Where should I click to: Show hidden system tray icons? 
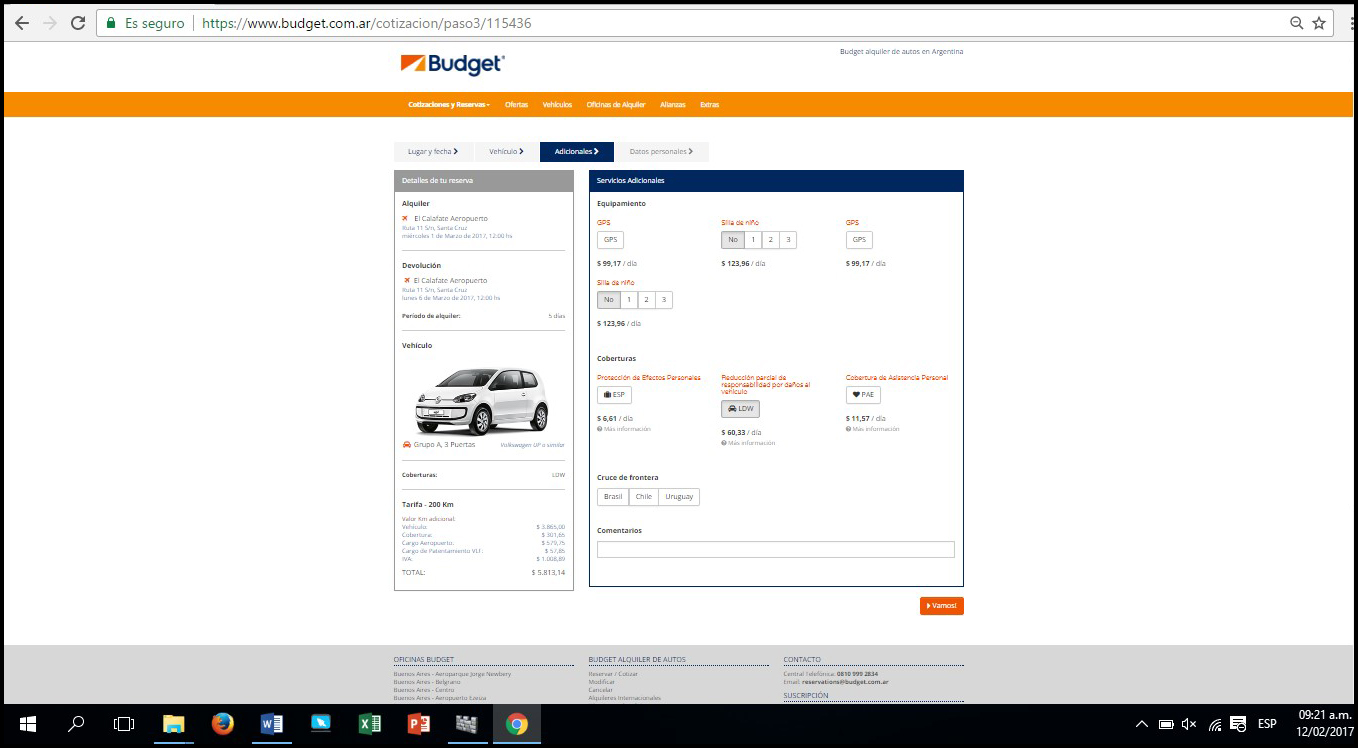point(1141,724)
